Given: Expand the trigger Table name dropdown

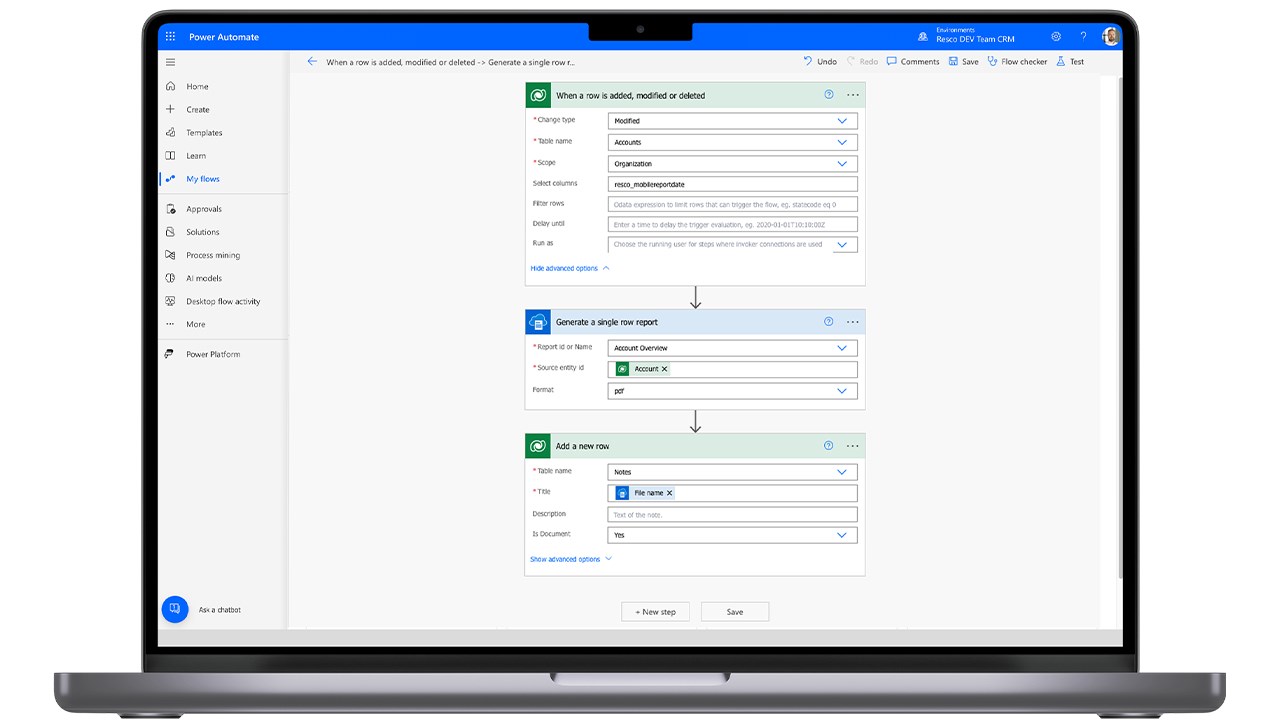Looking at the screenshot, I should pos(842,142).
